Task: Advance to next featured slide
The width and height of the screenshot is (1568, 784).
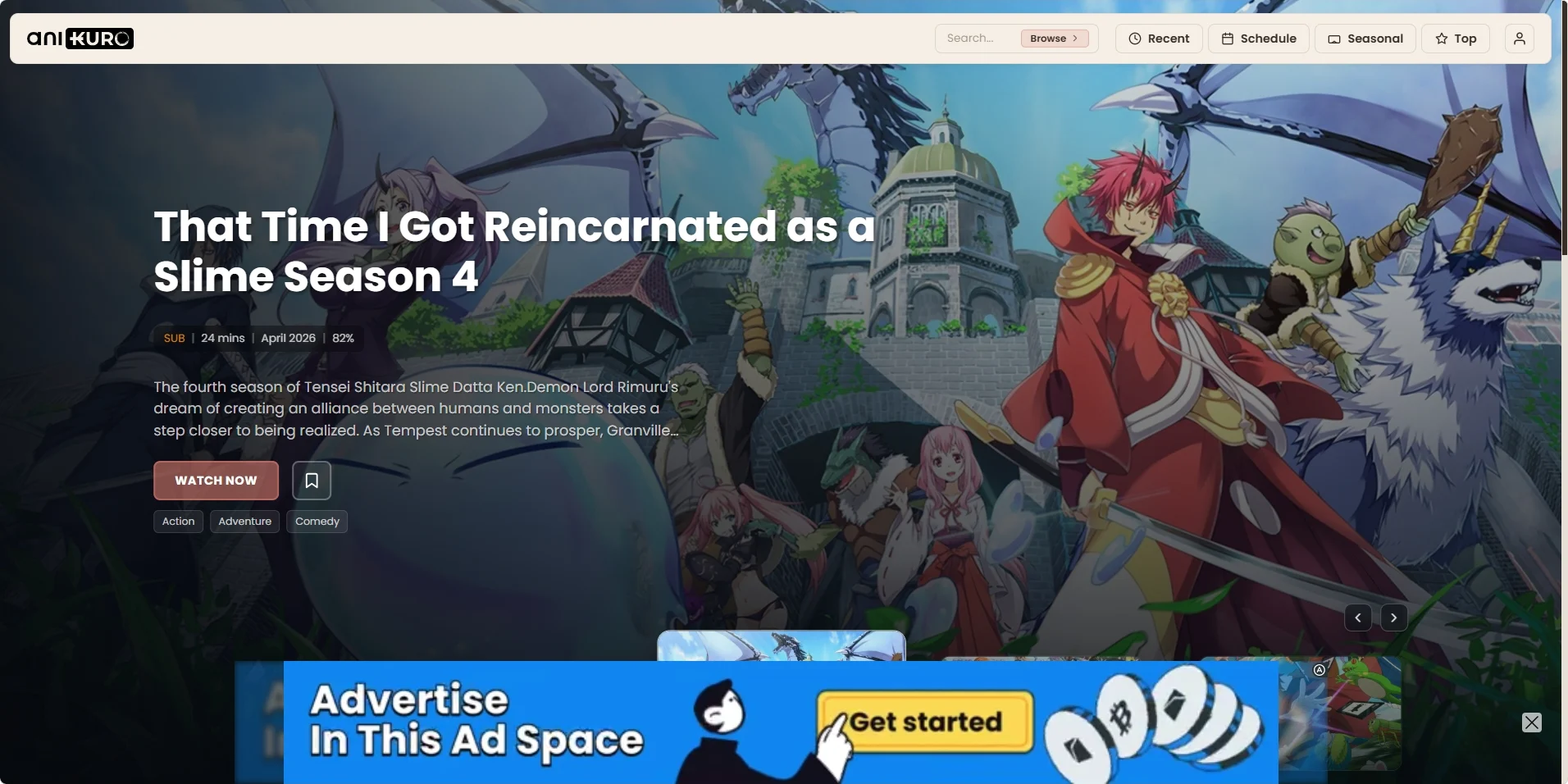Action: (1393, 618)
